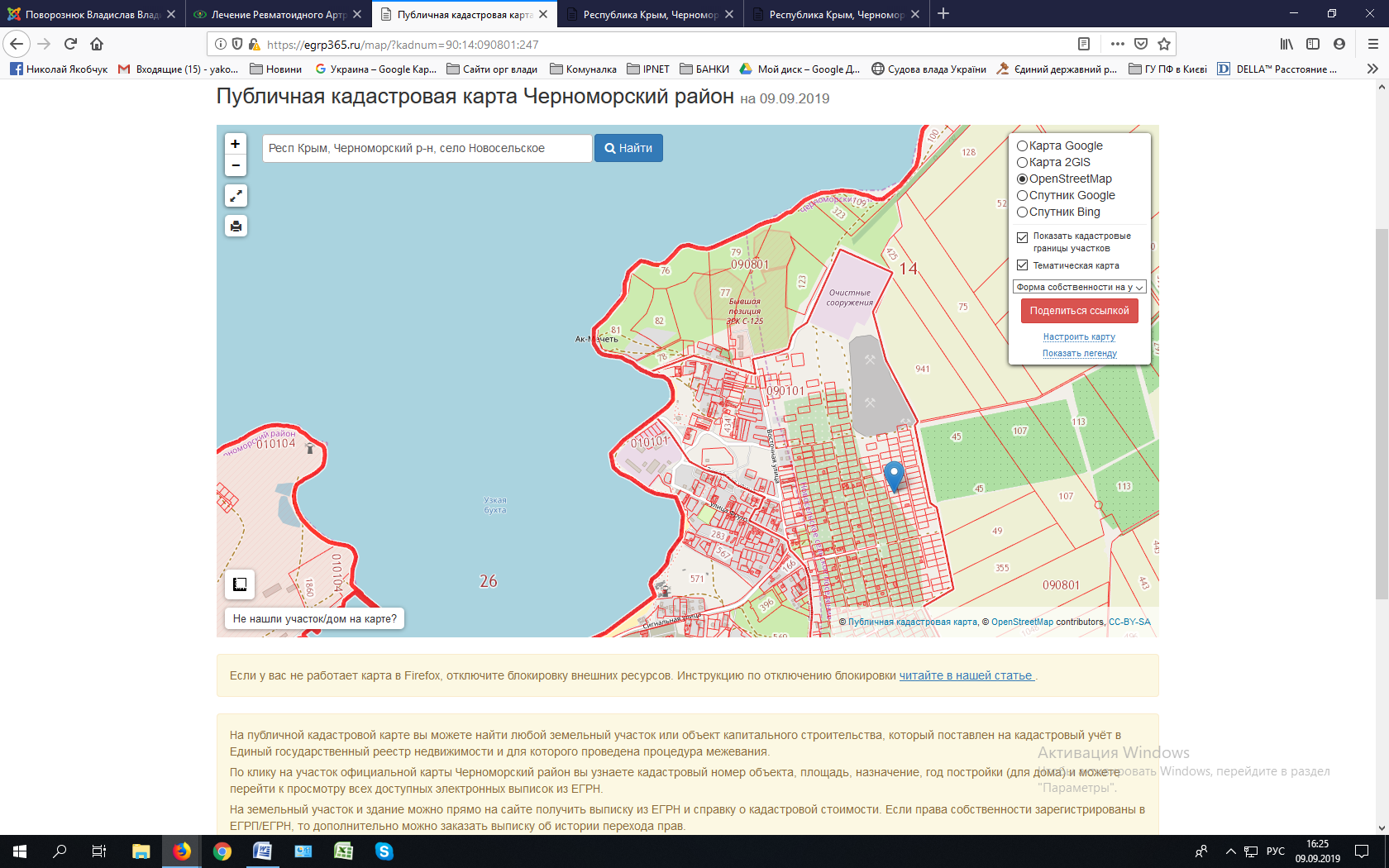Disable the Тематическая карта checkbox
The height and width of the screenshot is (868, 1389).
pos(1022,265)
